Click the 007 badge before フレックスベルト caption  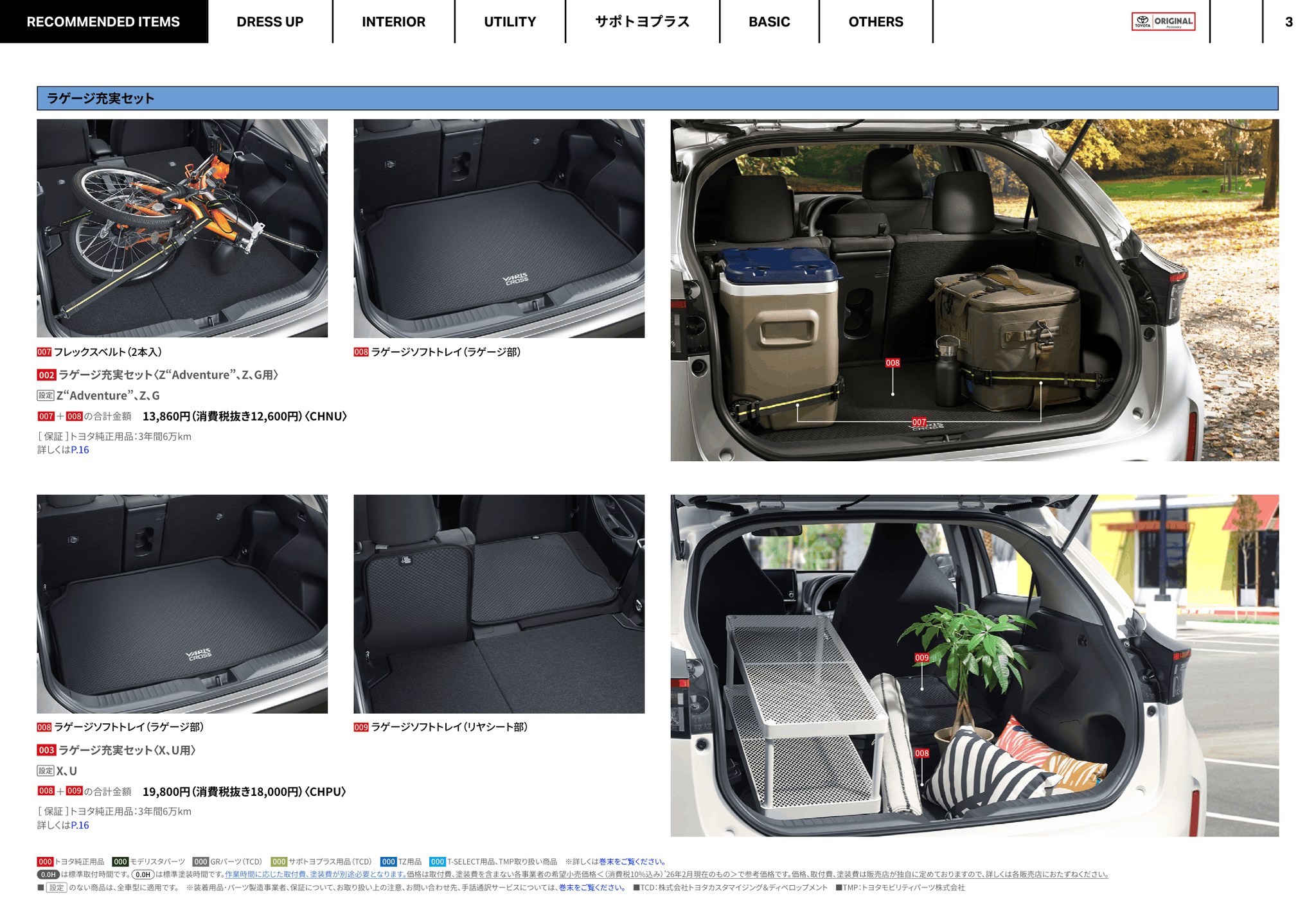tap(44, 352)
